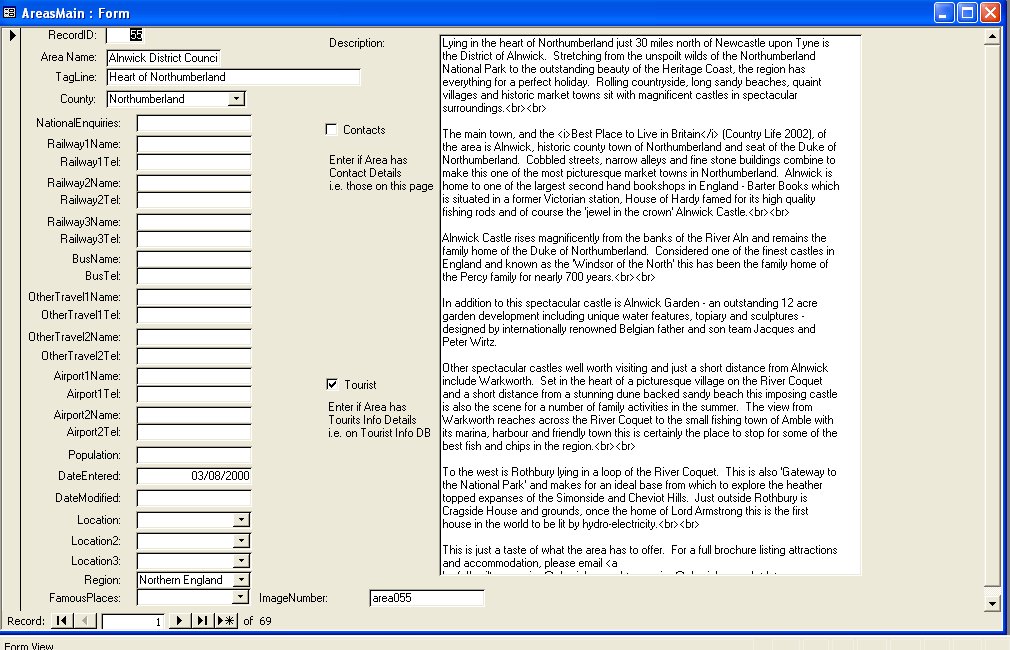Click the DateModified field

point(194,498)
